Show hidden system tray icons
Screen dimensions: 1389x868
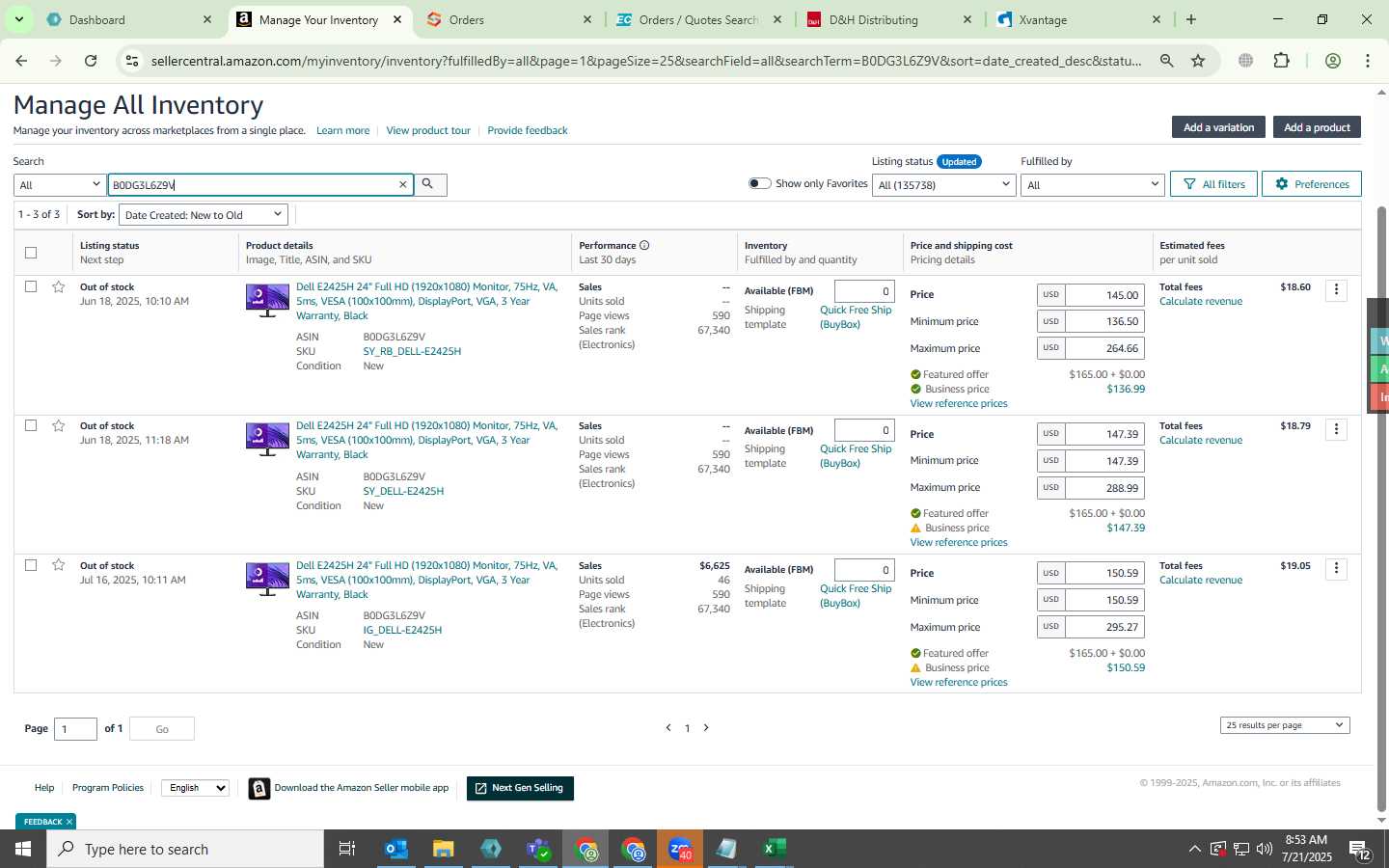(1194, 849)
